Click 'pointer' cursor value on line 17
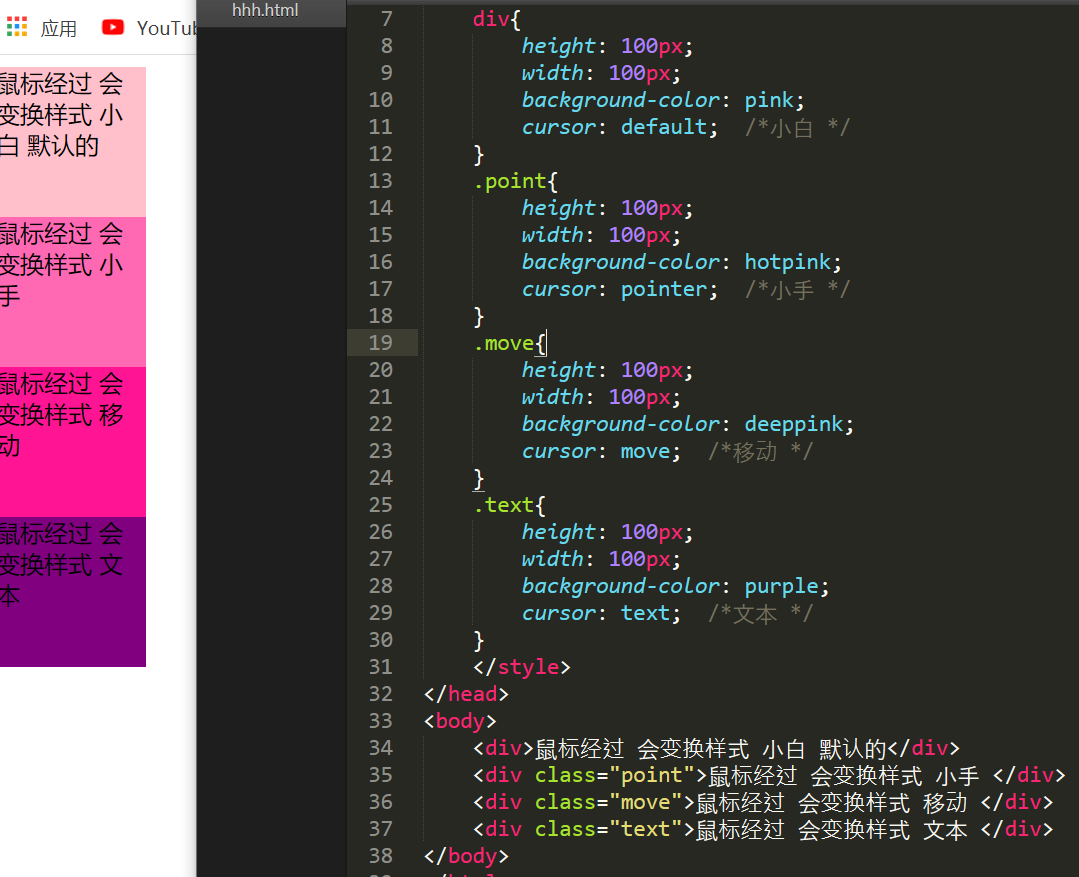Viewport: 1079px width, 877px height. [x=664, y=290]
